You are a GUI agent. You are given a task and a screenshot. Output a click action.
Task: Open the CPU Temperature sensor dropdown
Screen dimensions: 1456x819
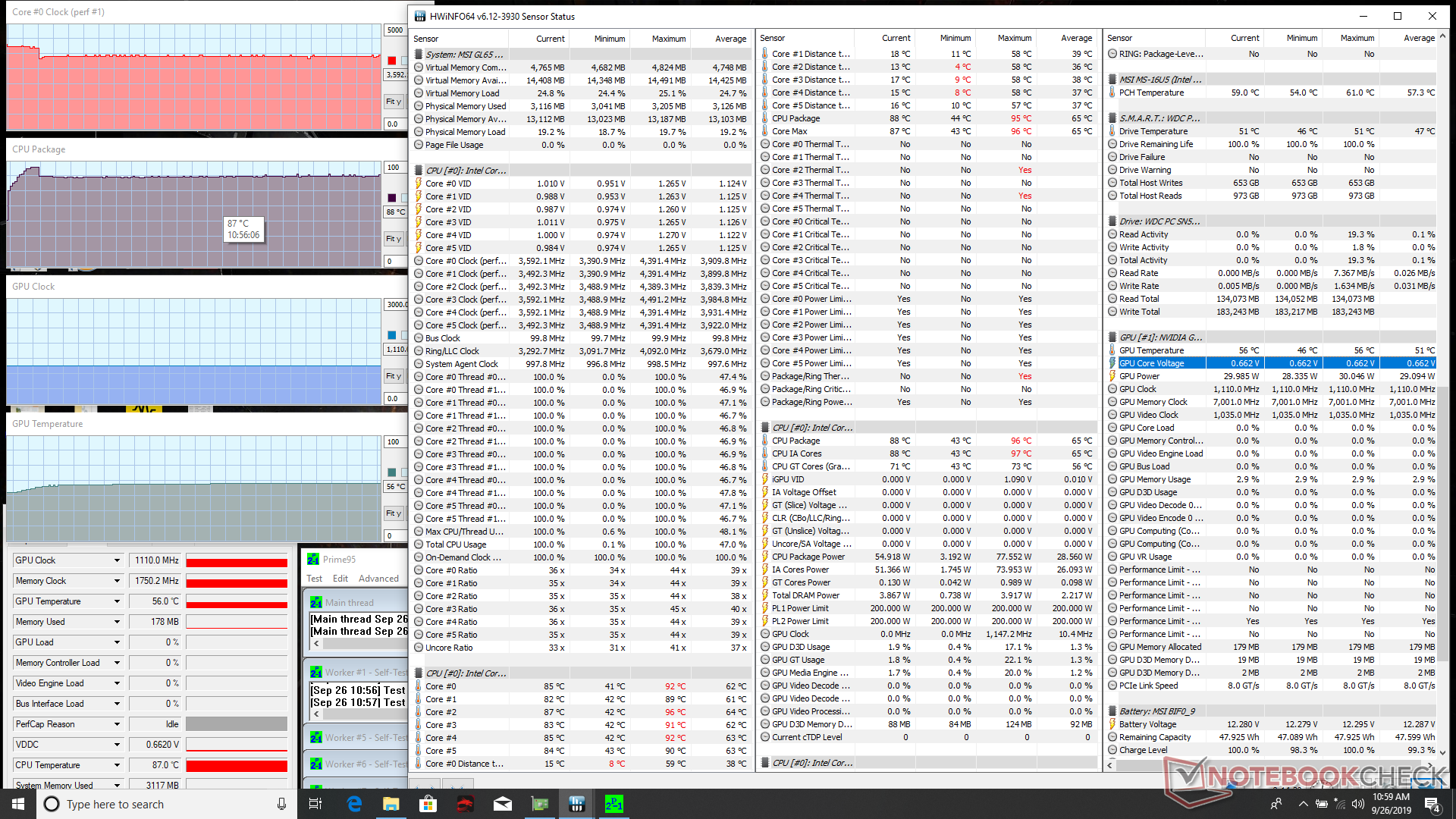click(117, 765)
